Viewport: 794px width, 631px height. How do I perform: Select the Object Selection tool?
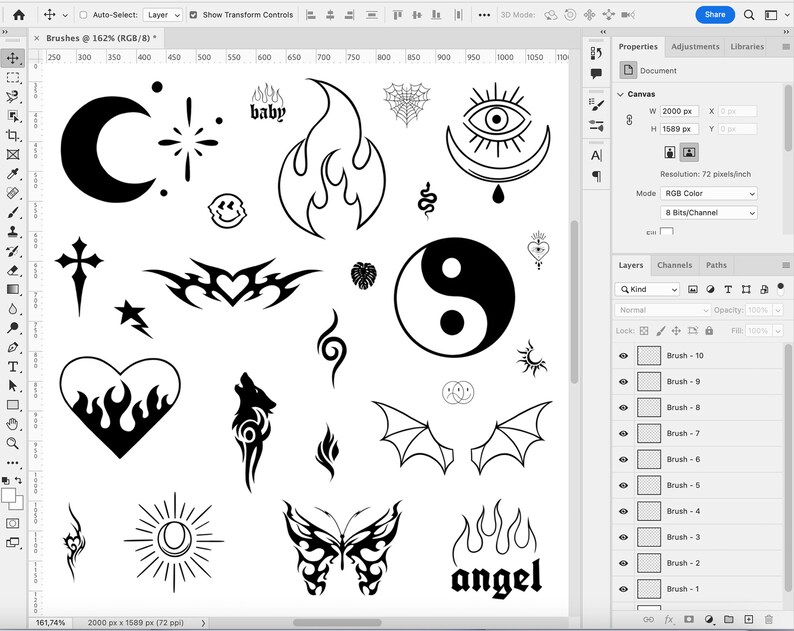pyautogui.click(x=13, y=116)
